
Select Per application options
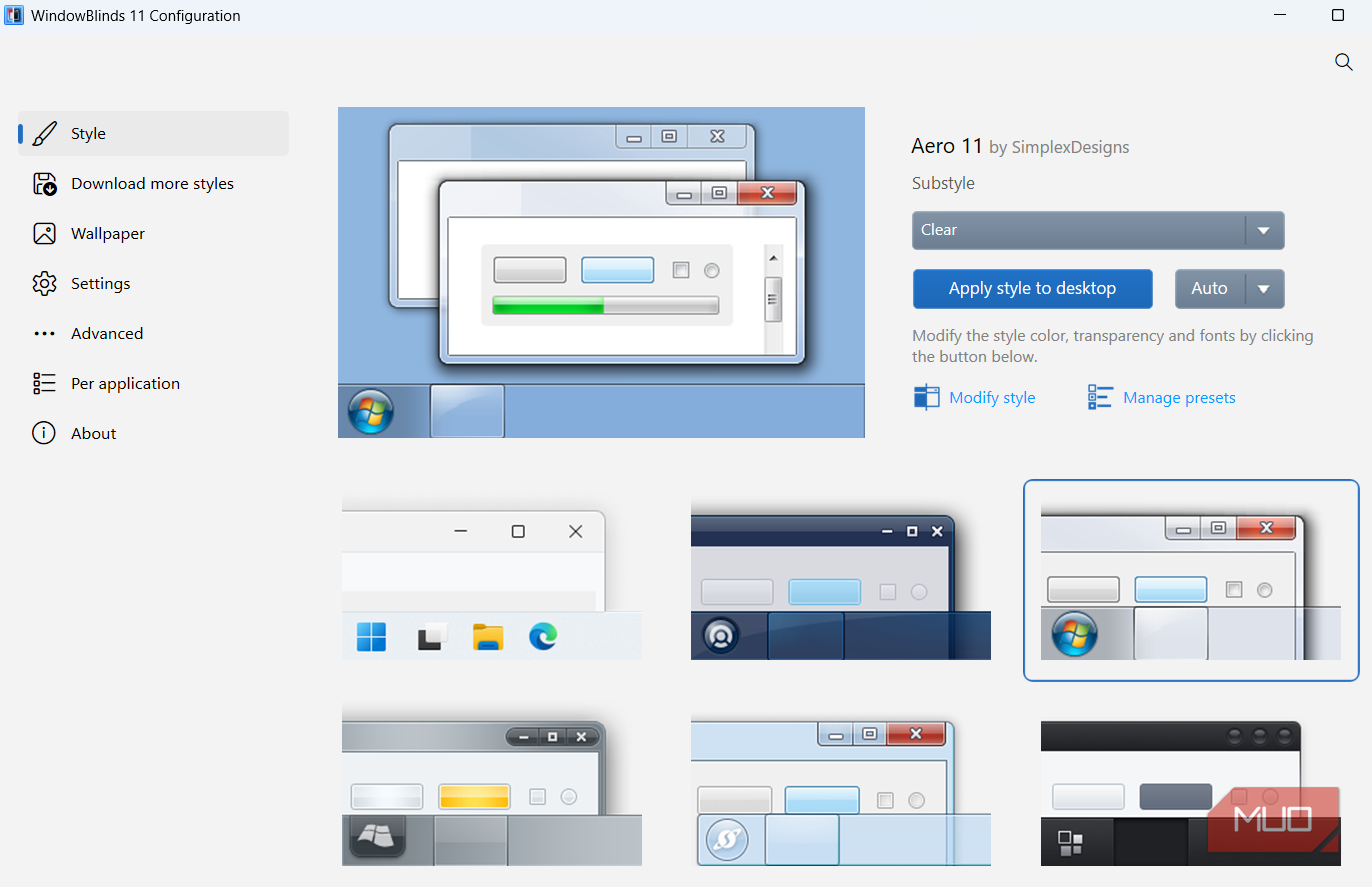(153, 384)
